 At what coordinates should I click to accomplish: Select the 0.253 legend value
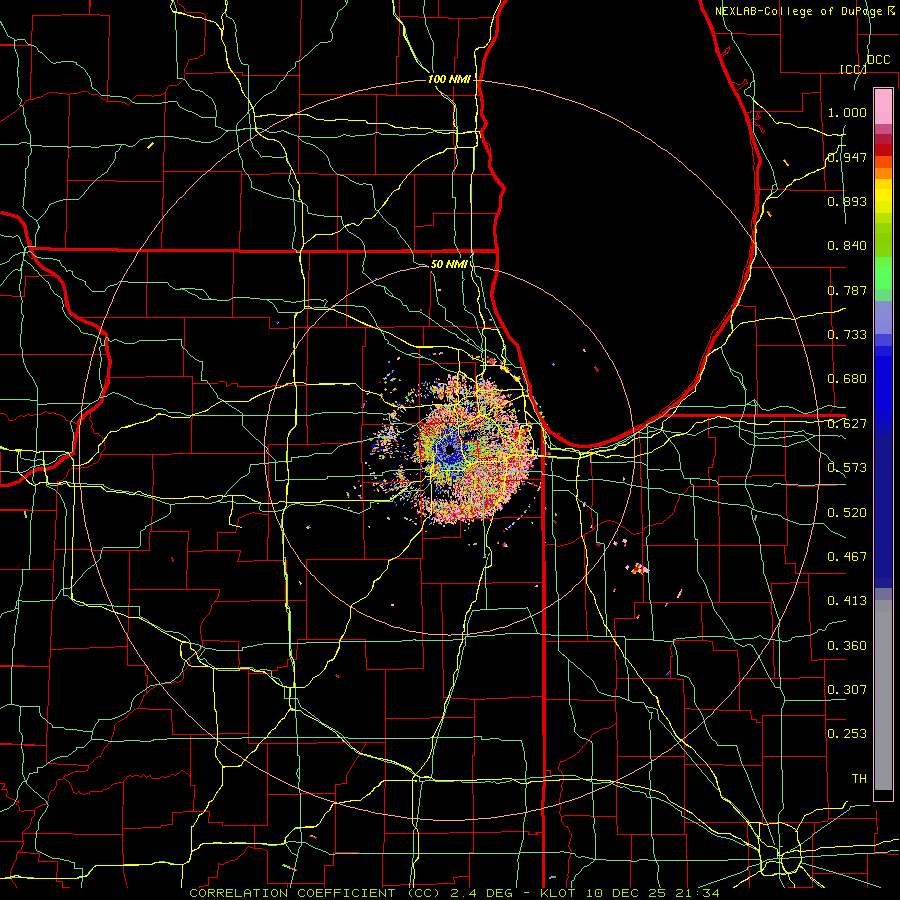[x=847, y=734]
